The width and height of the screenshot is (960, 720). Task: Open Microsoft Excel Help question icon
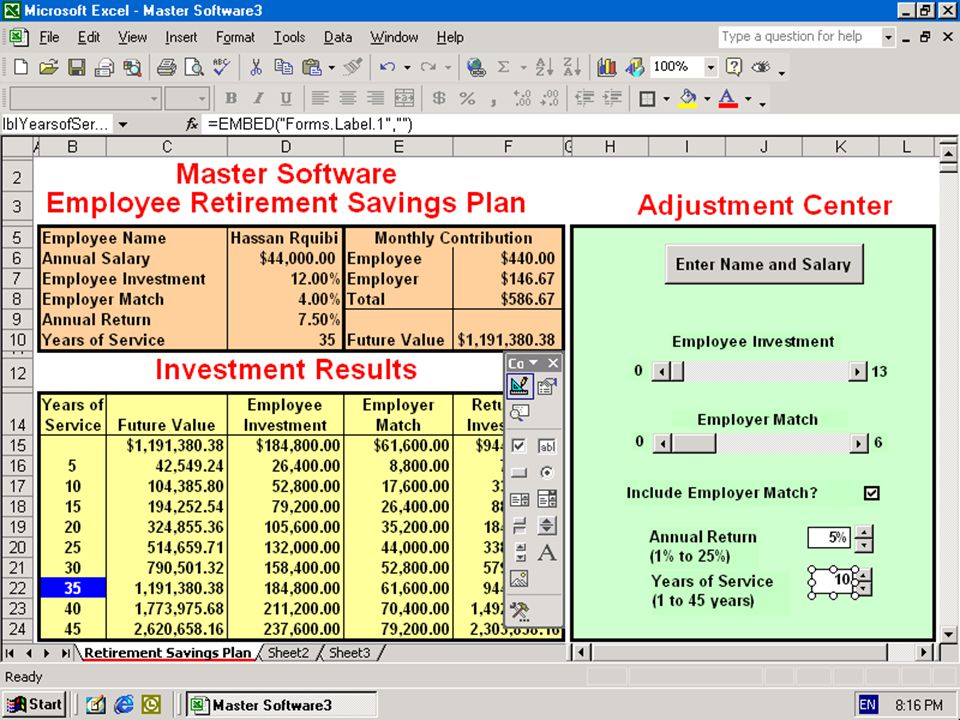[x=733, y=67]
